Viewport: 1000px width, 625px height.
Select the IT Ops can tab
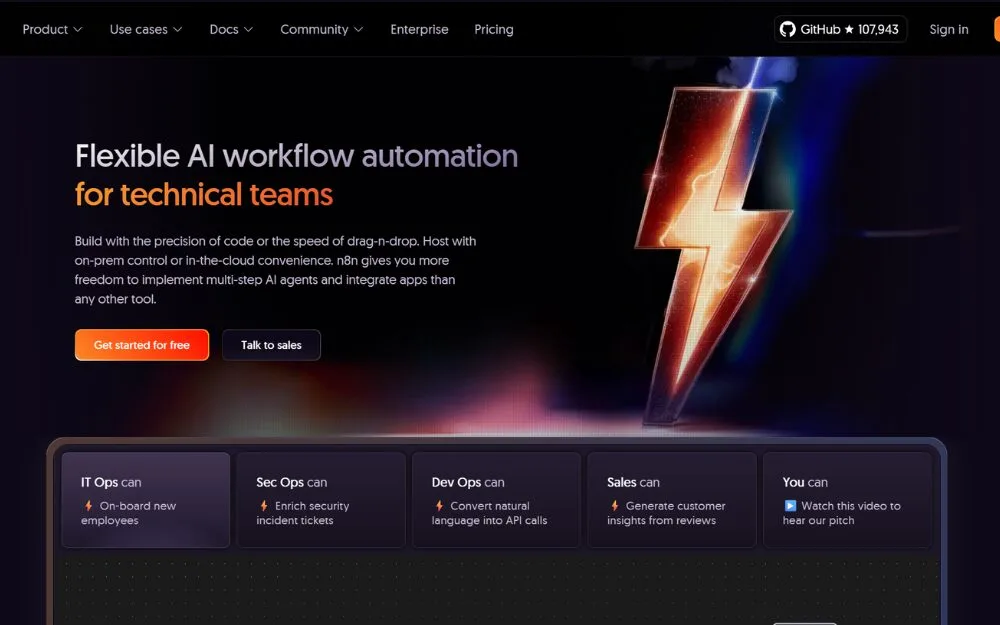pyautogui.click(x=145, y=500)
